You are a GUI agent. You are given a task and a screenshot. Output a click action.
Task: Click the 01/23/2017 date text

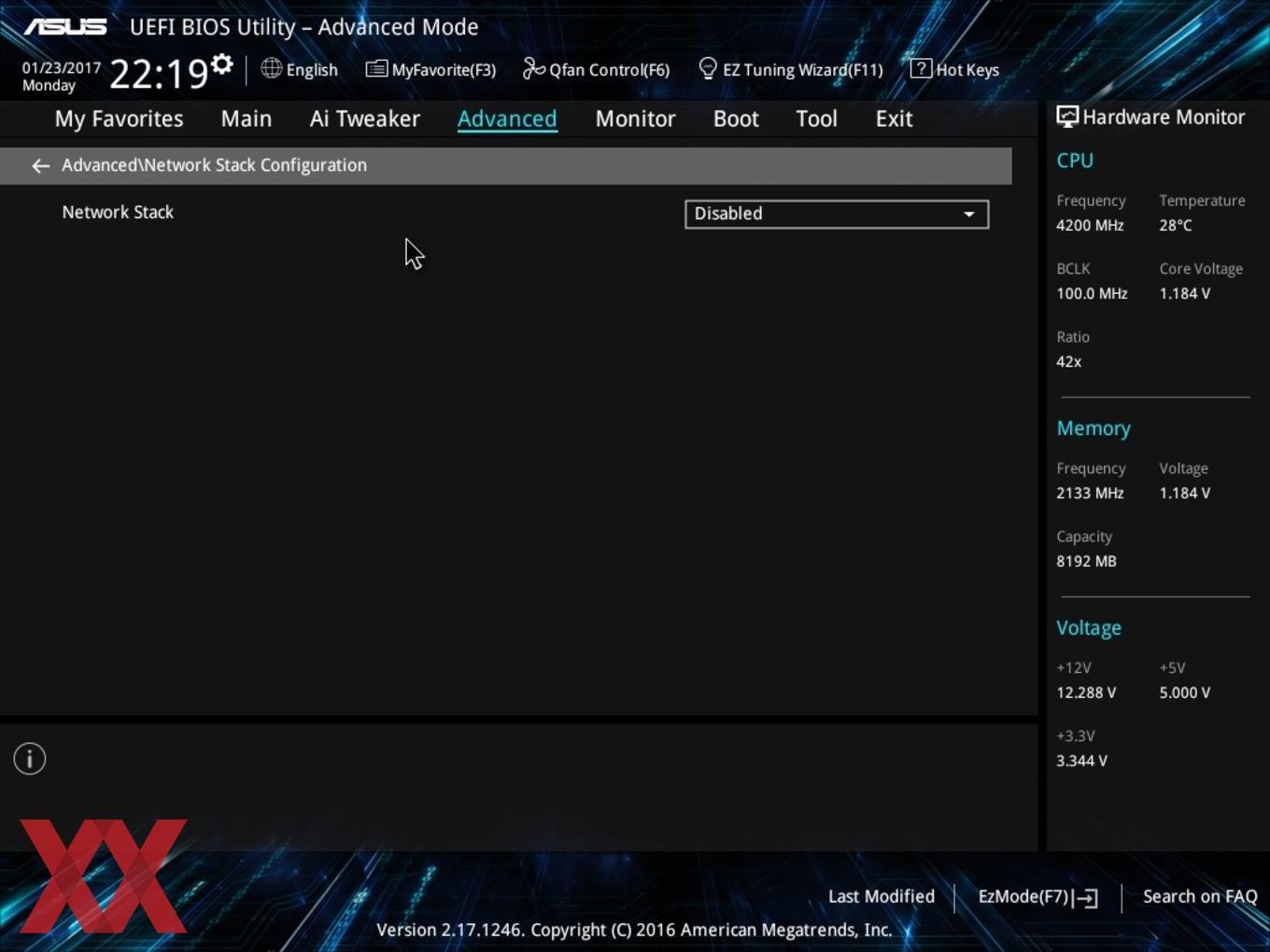click(62, 68)
